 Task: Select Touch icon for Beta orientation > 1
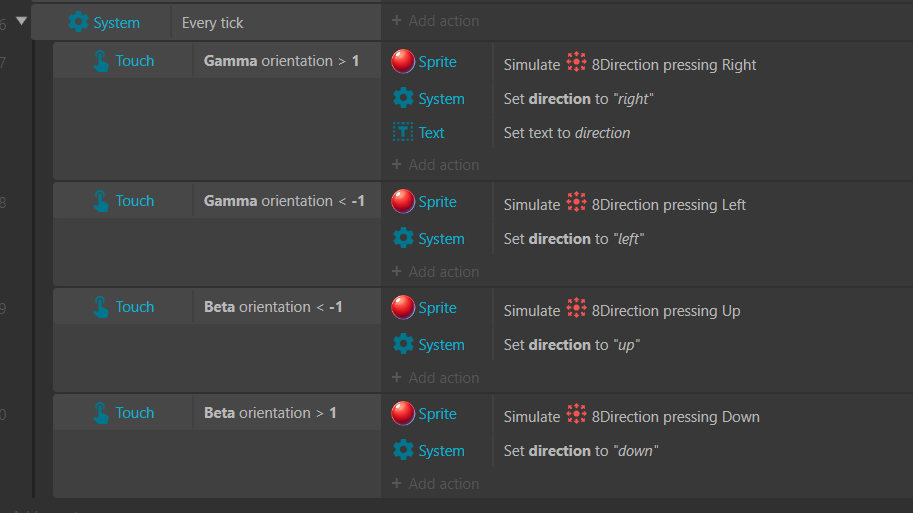[x=101, y=413]
